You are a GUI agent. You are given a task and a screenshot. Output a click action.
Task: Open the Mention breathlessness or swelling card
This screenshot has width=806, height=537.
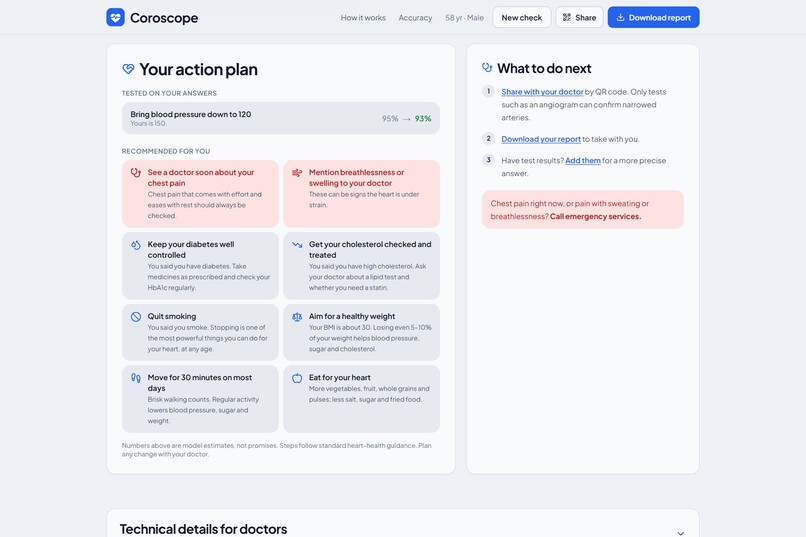[x=361, y=194]
